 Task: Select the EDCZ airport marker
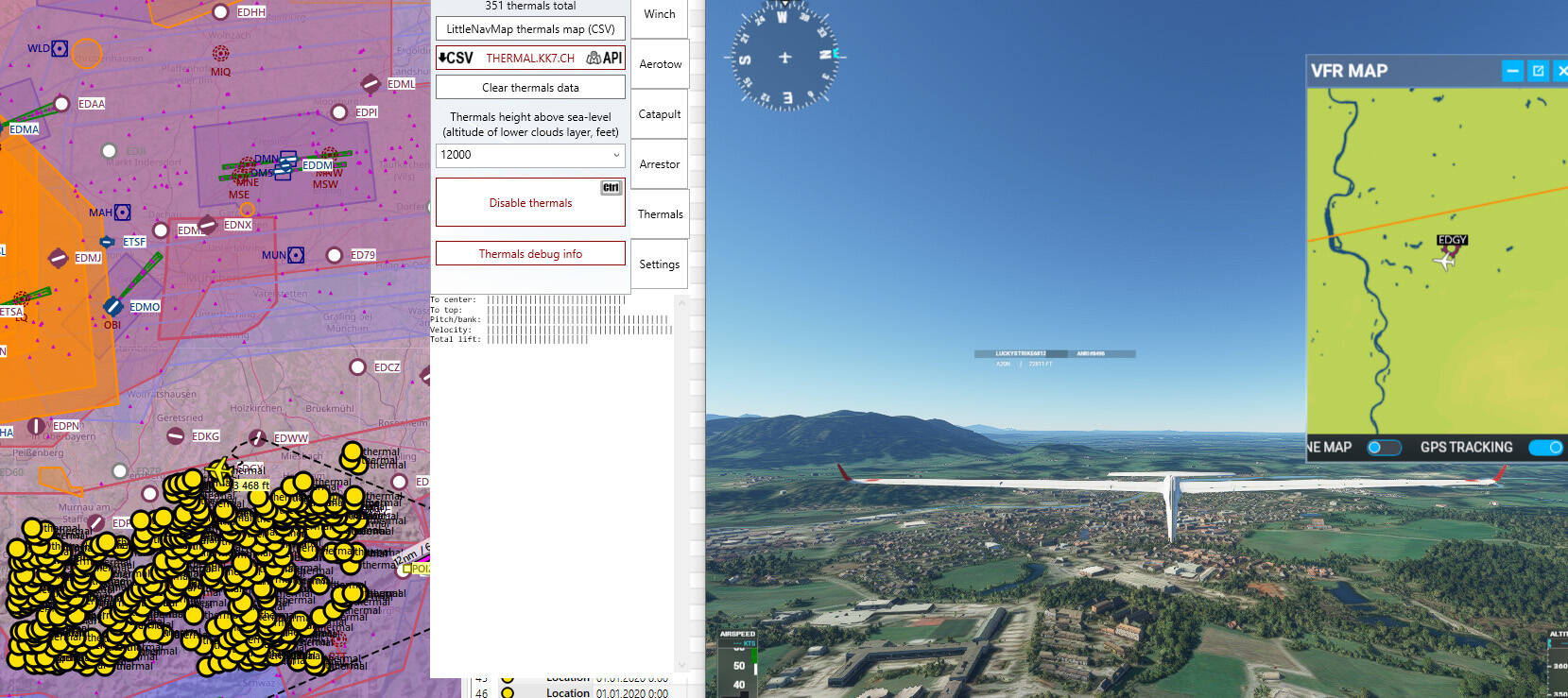tap(357, 366)
